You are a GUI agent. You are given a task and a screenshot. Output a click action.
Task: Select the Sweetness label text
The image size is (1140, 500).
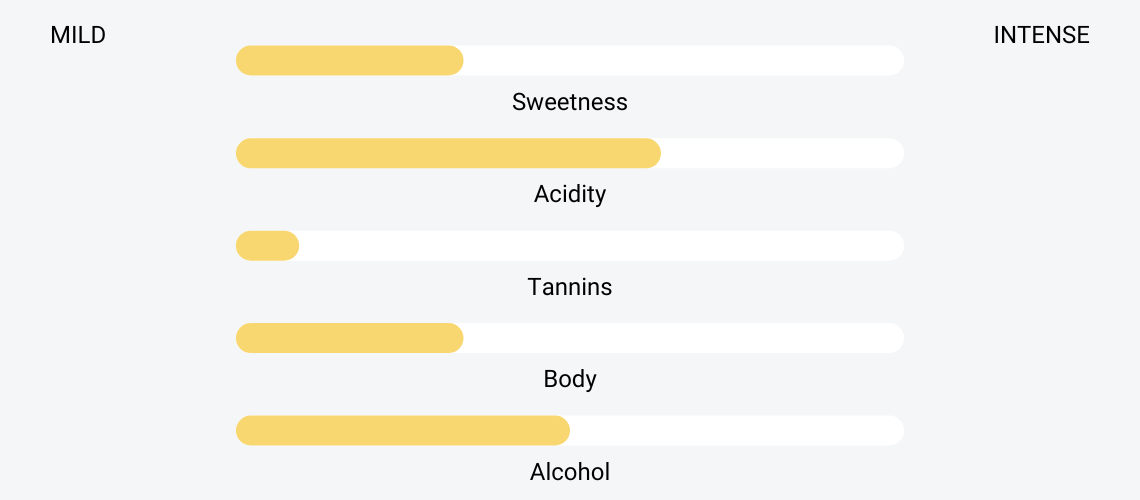[569, 102]
